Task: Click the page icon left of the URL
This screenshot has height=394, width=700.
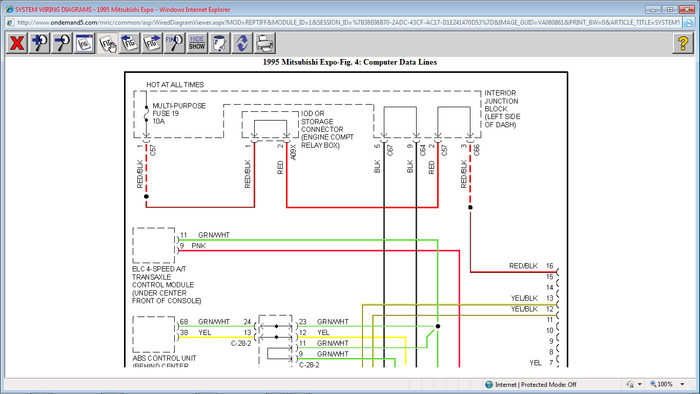Action: (x=10, y=22)
